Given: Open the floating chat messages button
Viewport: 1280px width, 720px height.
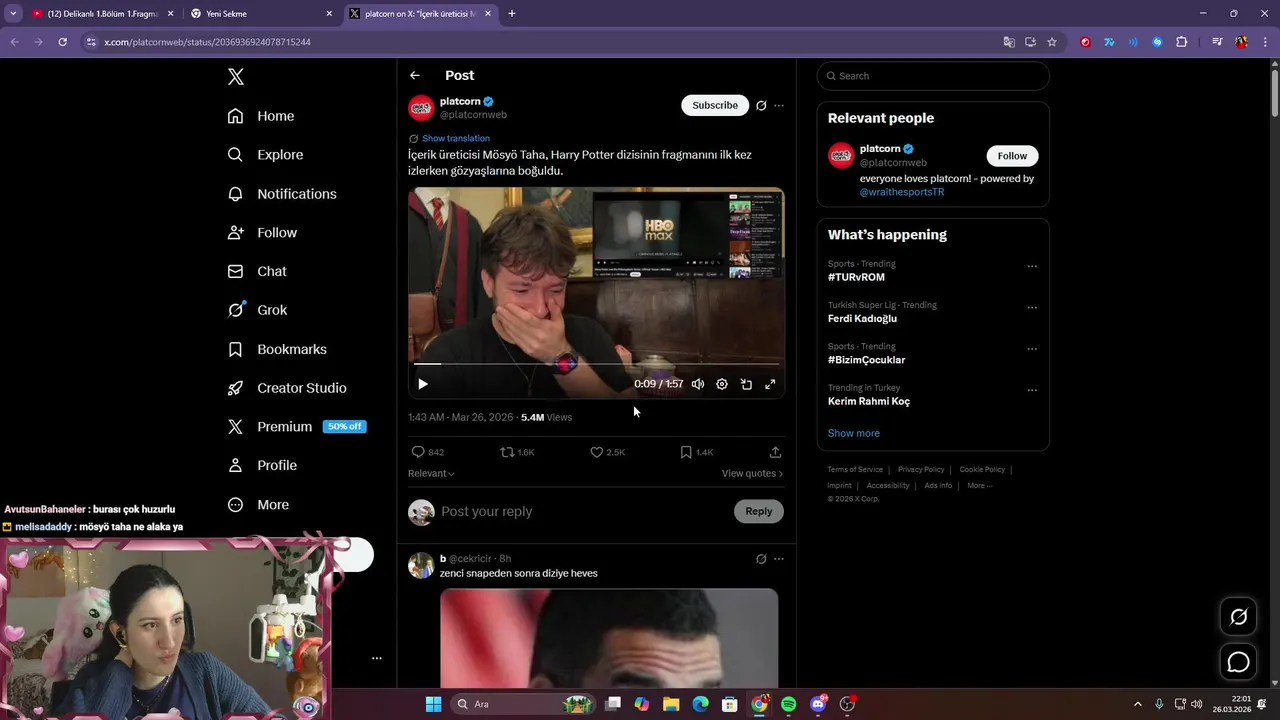Looking at the screenshot, I should tap(1238, 662).
